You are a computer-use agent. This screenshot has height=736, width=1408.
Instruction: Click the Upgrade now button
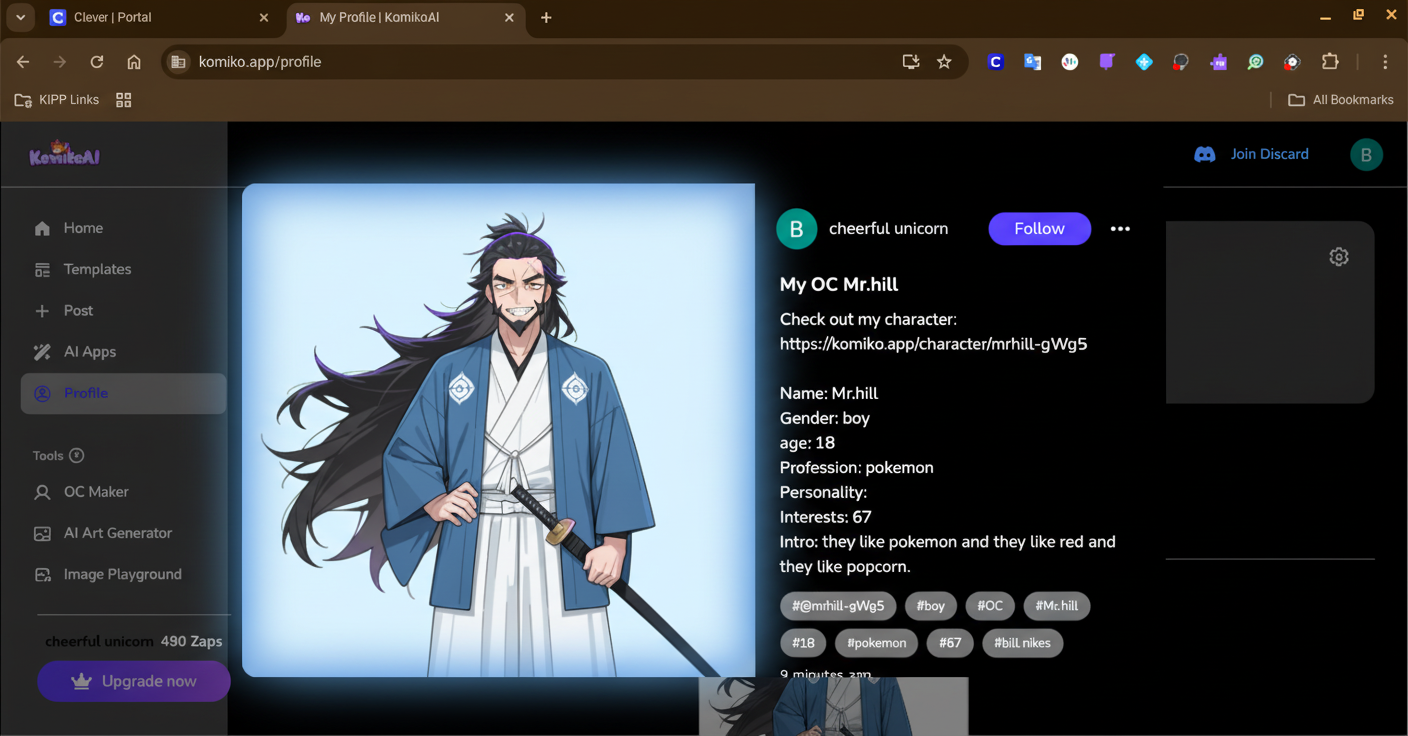[134, 681]
